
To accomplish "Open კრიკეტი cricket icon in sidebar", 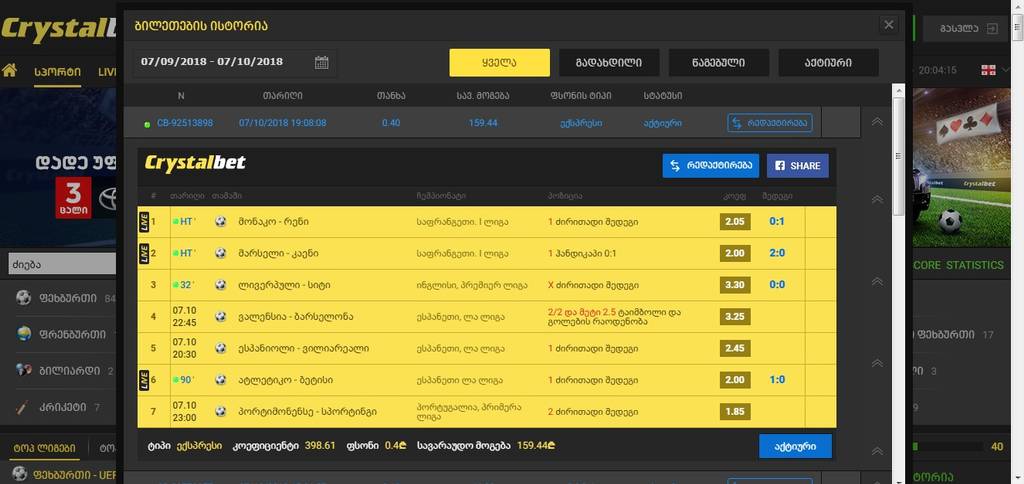I will (24, 407).
